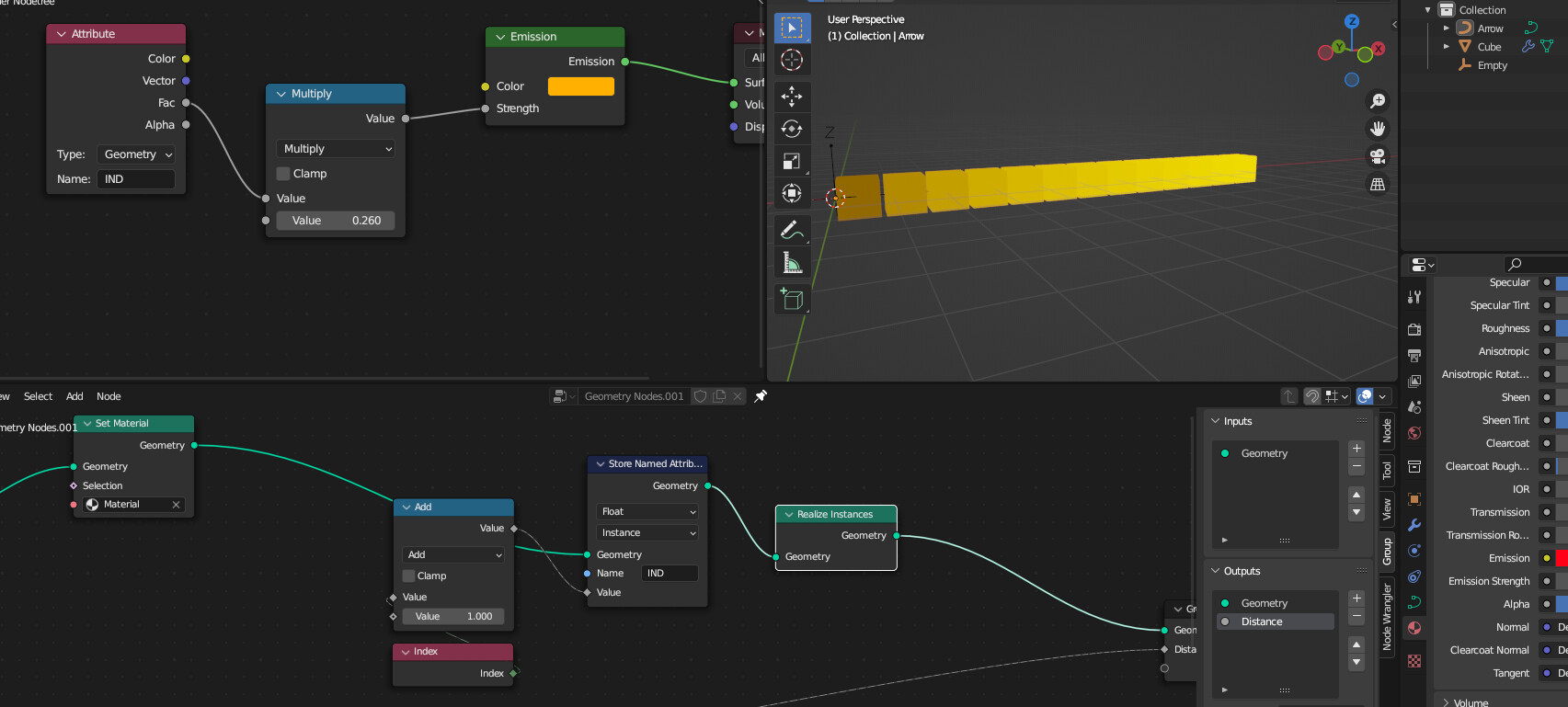Switch to the Node Wrangler sidebar tab
1568x707 pixels.
tap(1387, 617)
